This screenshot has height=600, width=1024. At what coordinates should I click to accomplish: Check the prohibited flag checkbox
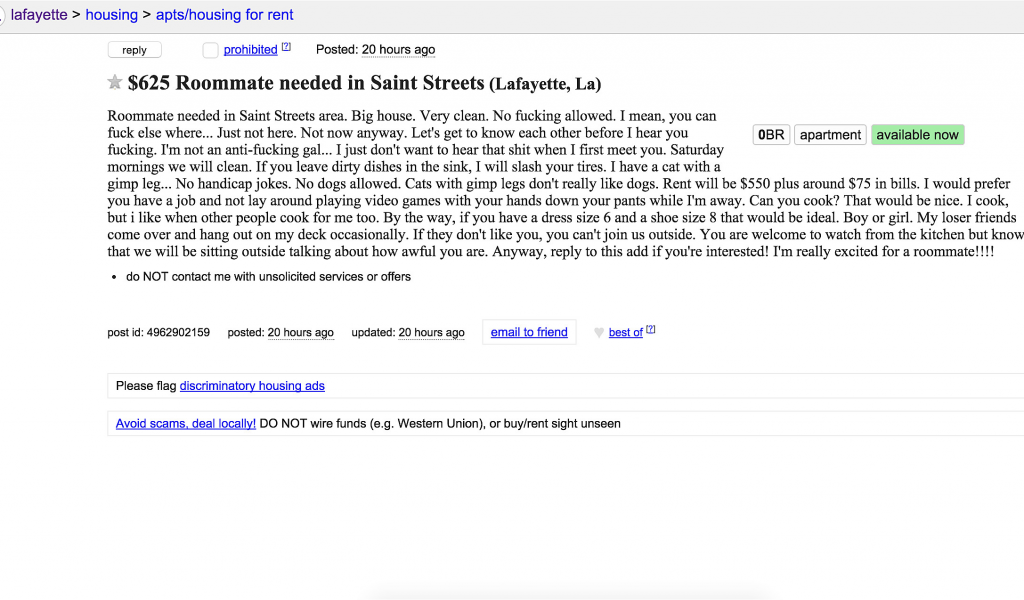210,50
